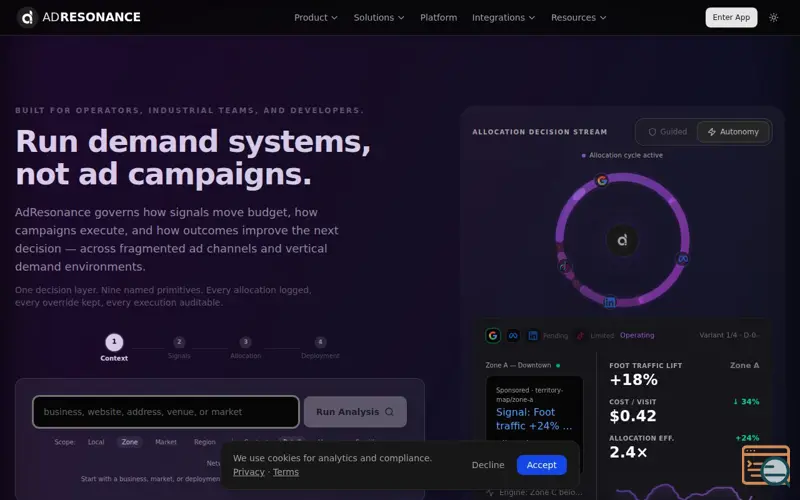
Task: Select the Meta channel icon in status row
Action: point(513,335)
